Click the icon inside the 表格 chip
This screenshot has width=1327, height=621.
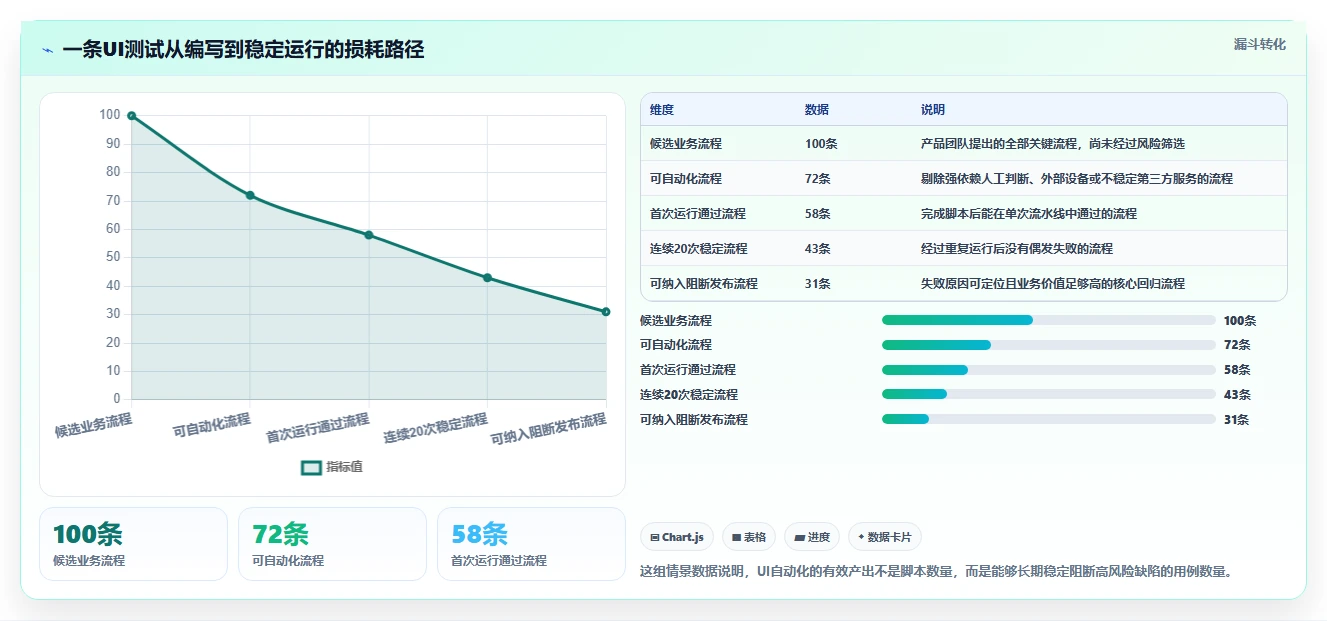point(736,537)
